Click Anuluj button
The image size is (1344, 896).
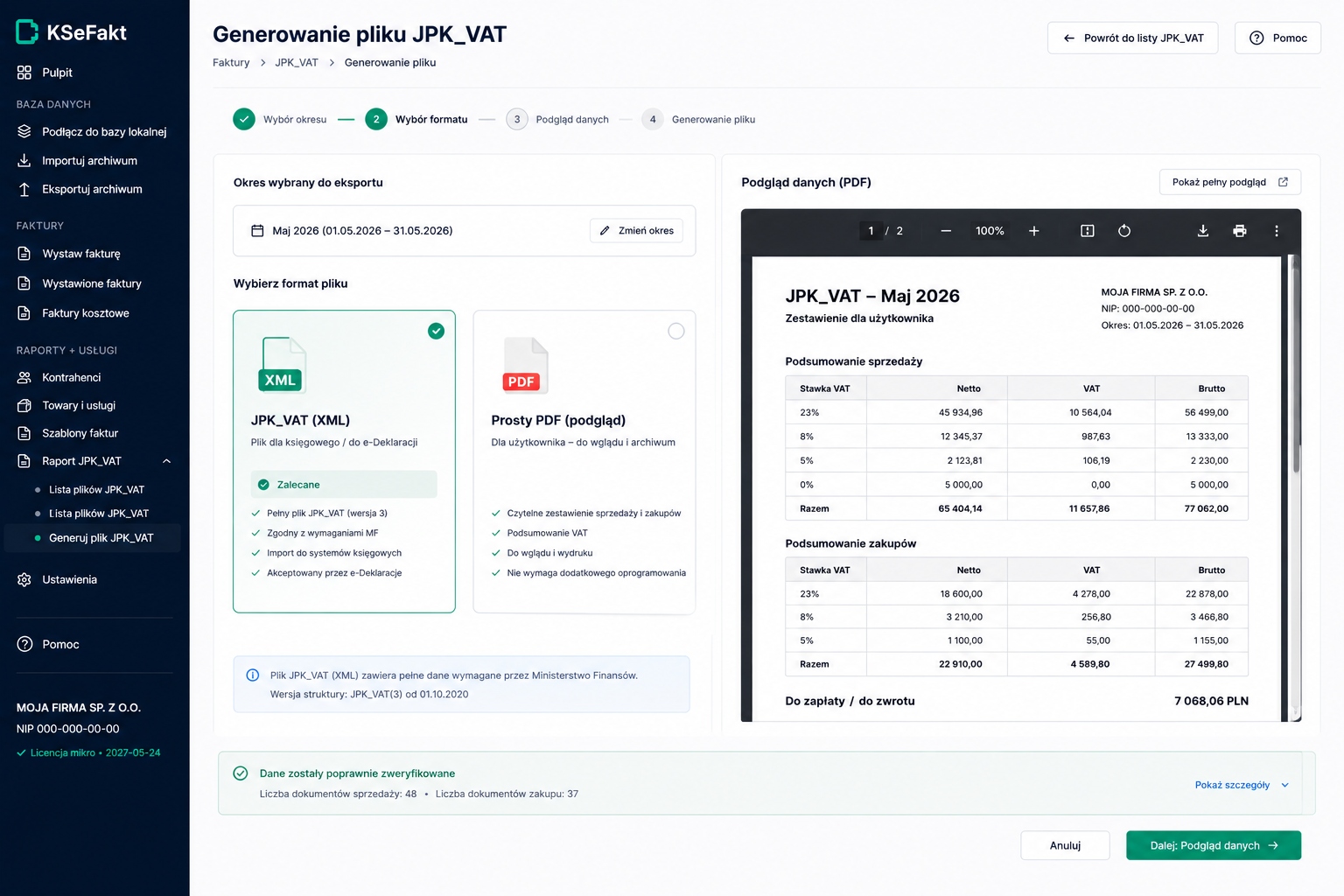1065,845
